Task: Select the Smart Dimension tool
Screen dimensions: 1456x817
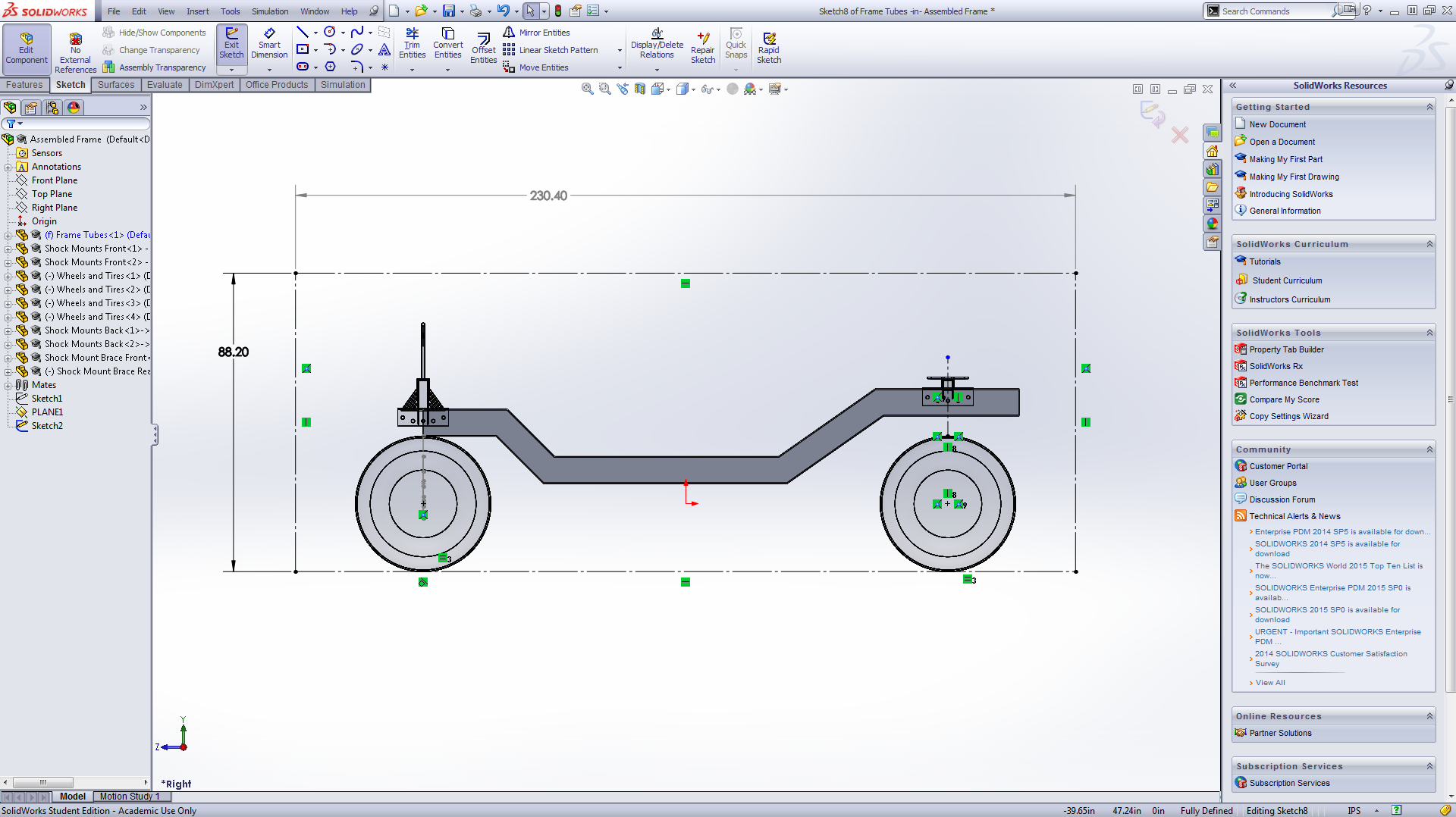Action: pos(269,43)
